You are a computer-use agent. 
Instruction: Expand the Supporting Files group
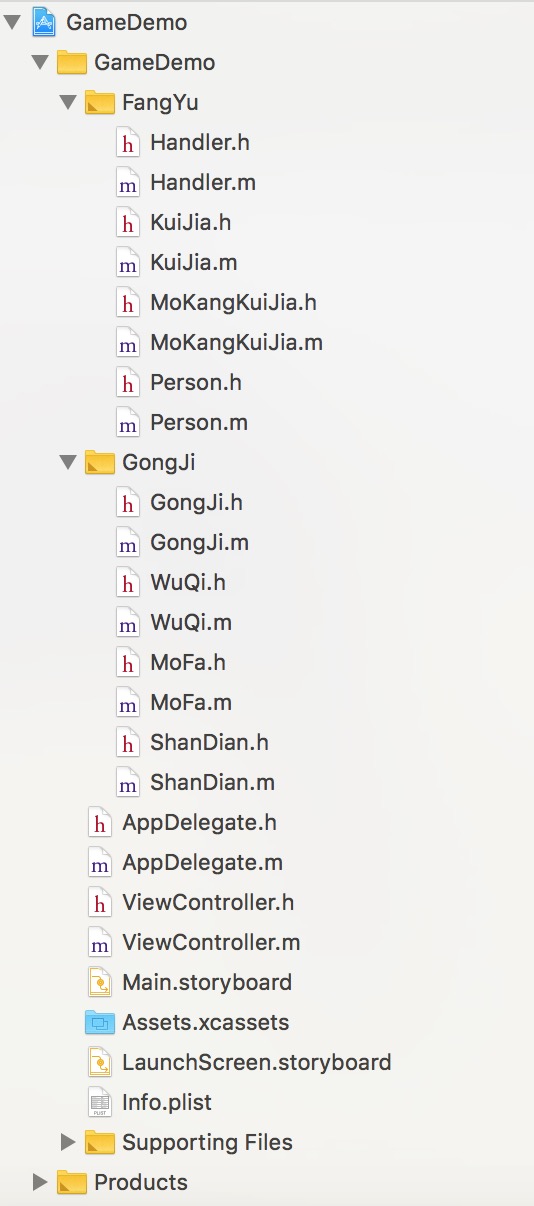[x=68, y=1142]
